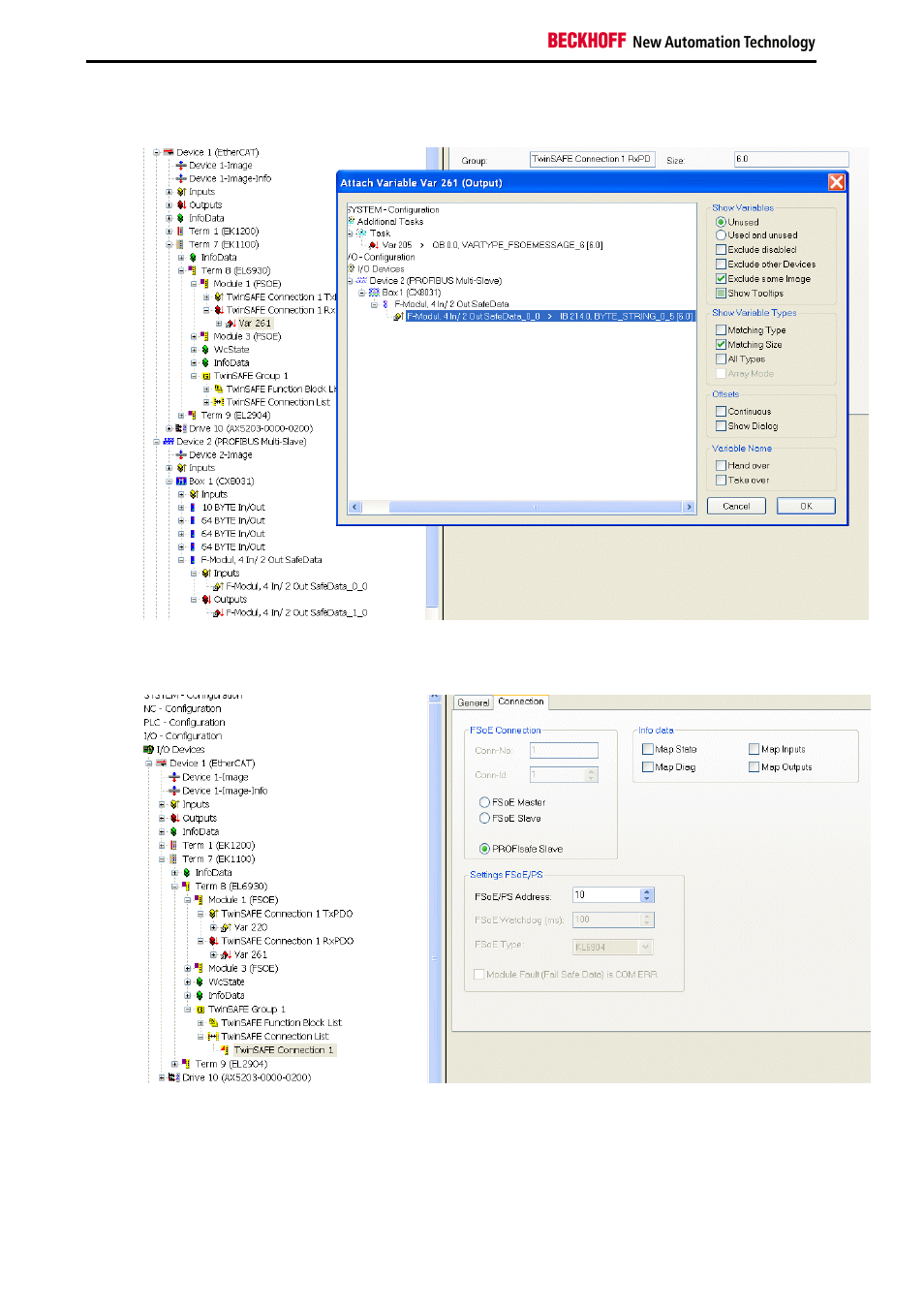The height and width of the screenshot is (1309, 924).
Task: Switch to the General tab
Action: 474,702
